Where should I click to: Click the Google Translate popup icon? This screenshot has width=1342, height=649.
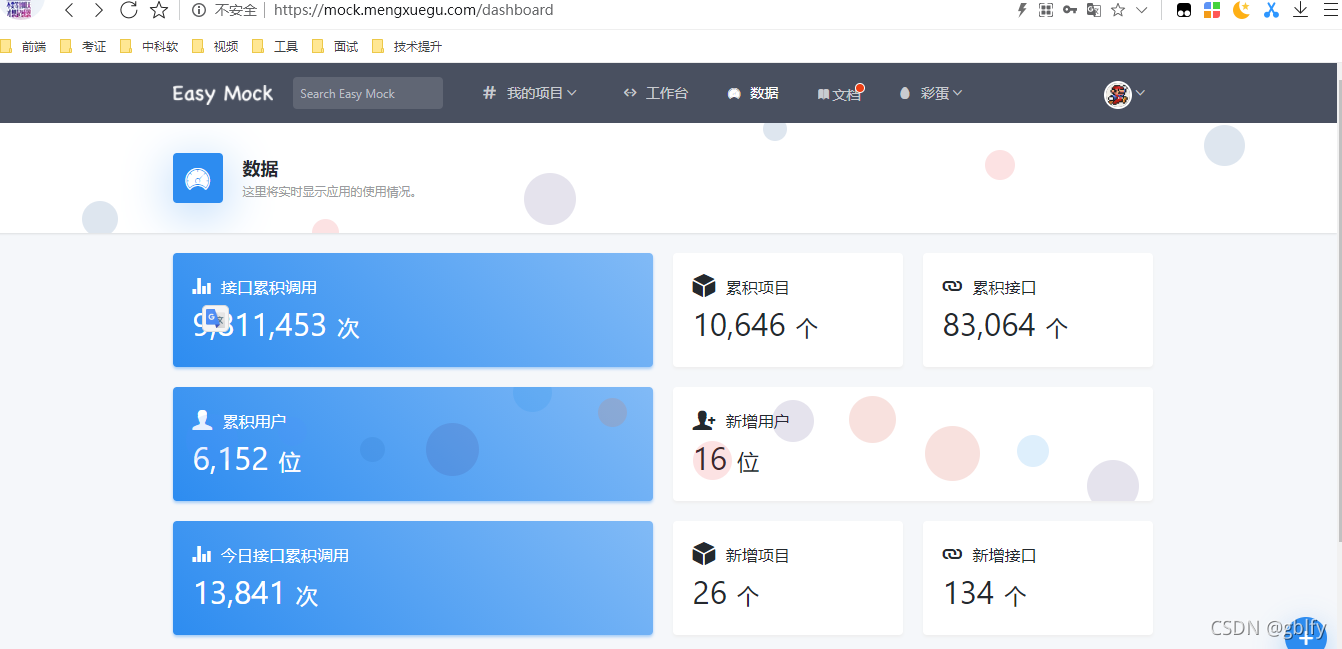[x=215, y=318]
